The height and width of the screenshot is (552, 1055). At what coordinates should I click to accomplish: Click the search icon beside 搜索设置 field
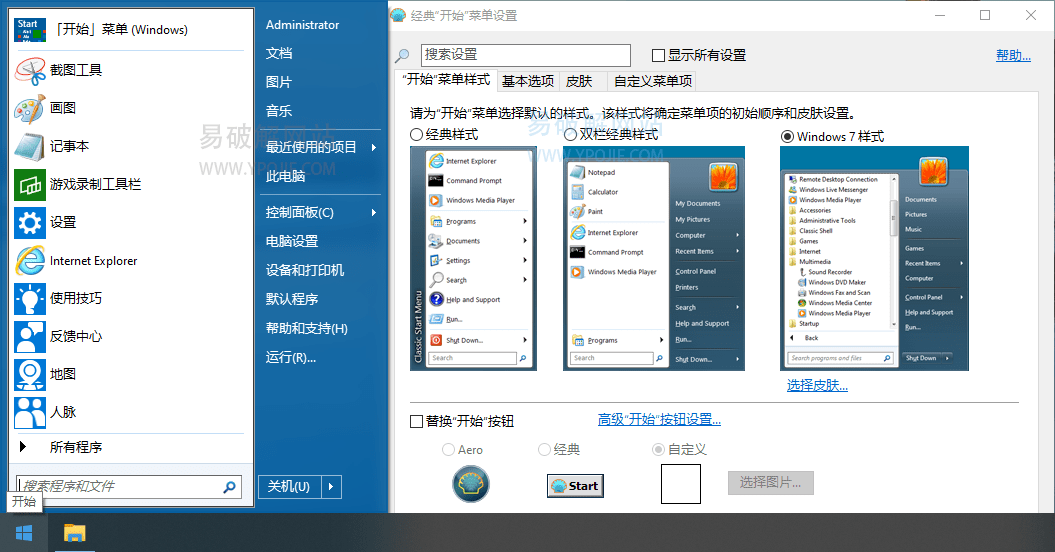402,55
